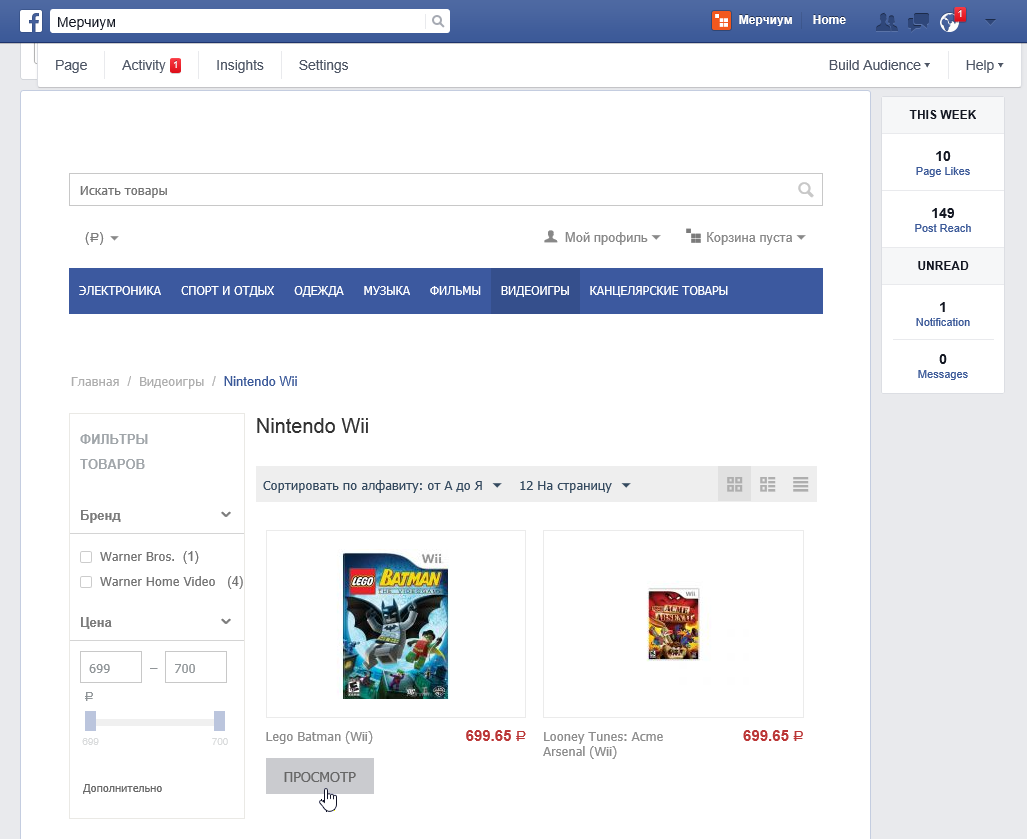Click the minimum price slider handle
1027x839 pixels.
(90, 721)
